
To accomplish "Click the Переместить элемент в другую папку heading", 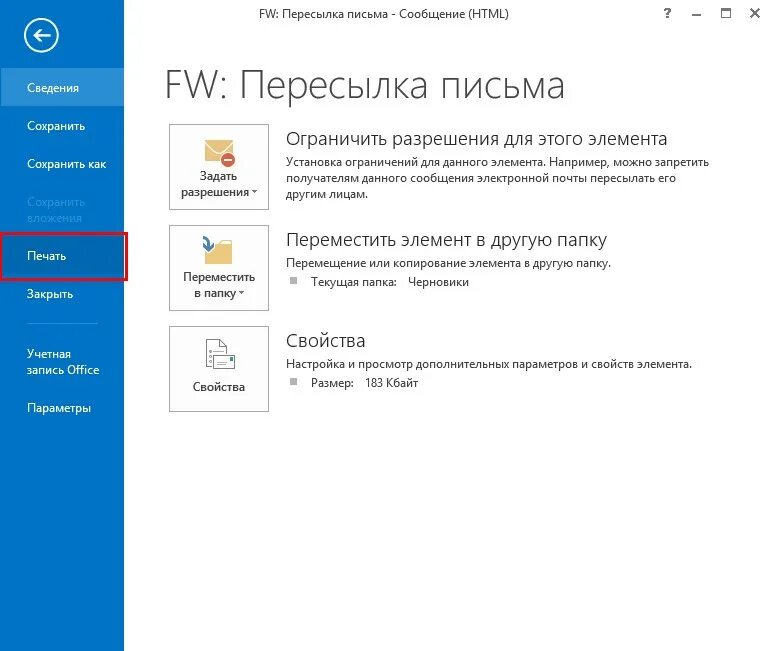I will tap(446, 240).
